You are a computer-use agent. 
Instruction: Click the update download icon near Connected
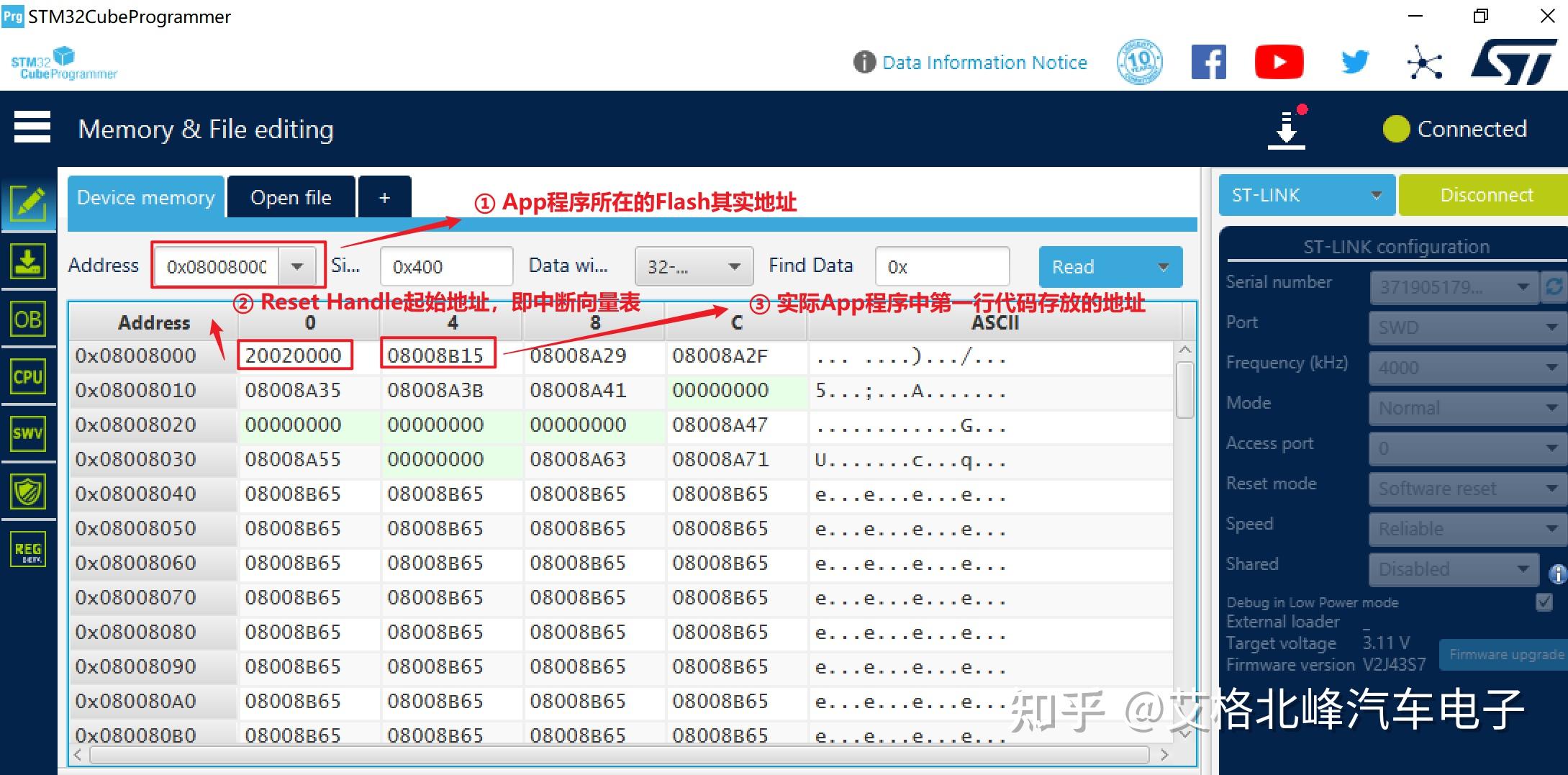[x=1287, y=128]
